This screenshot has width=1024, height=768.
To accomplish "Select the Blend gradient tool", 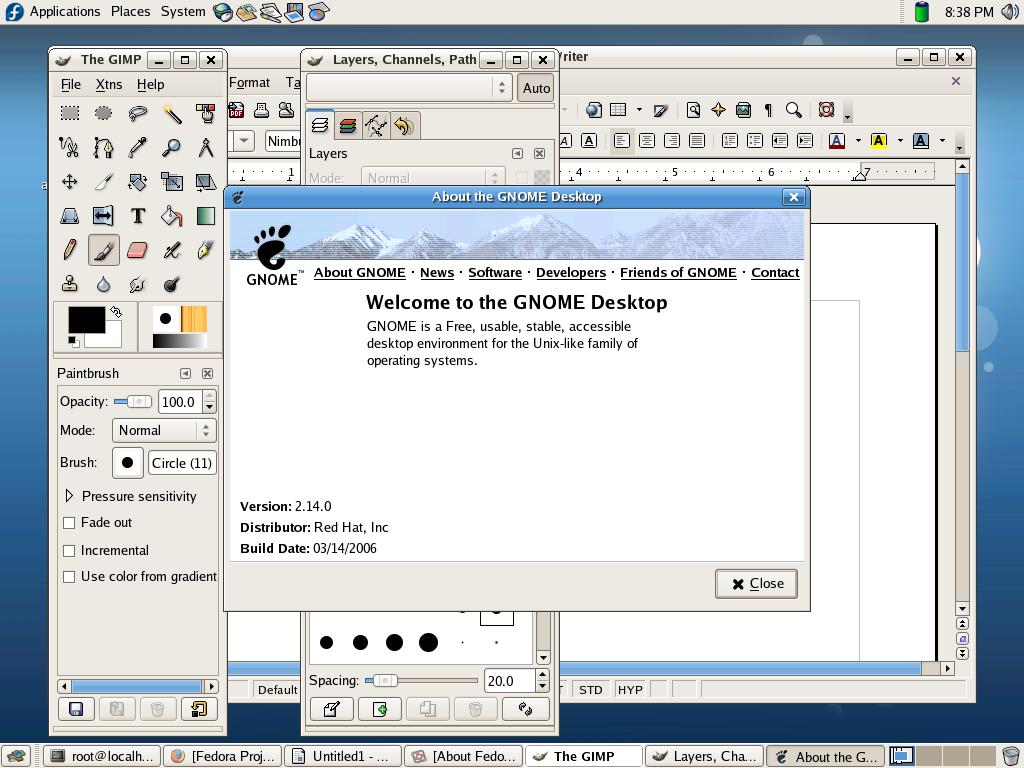I will (x=206, y=216).
